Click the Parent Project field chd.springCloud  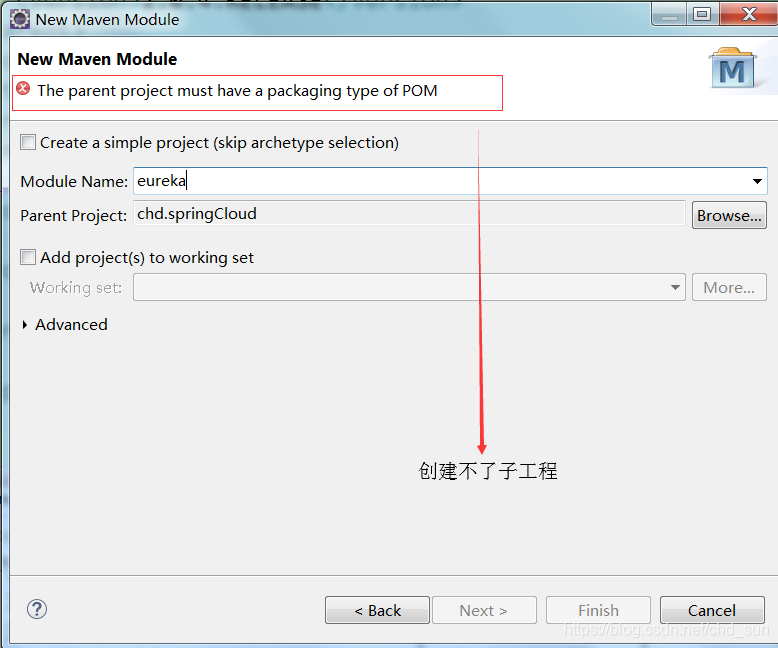[x=409, y=214]
